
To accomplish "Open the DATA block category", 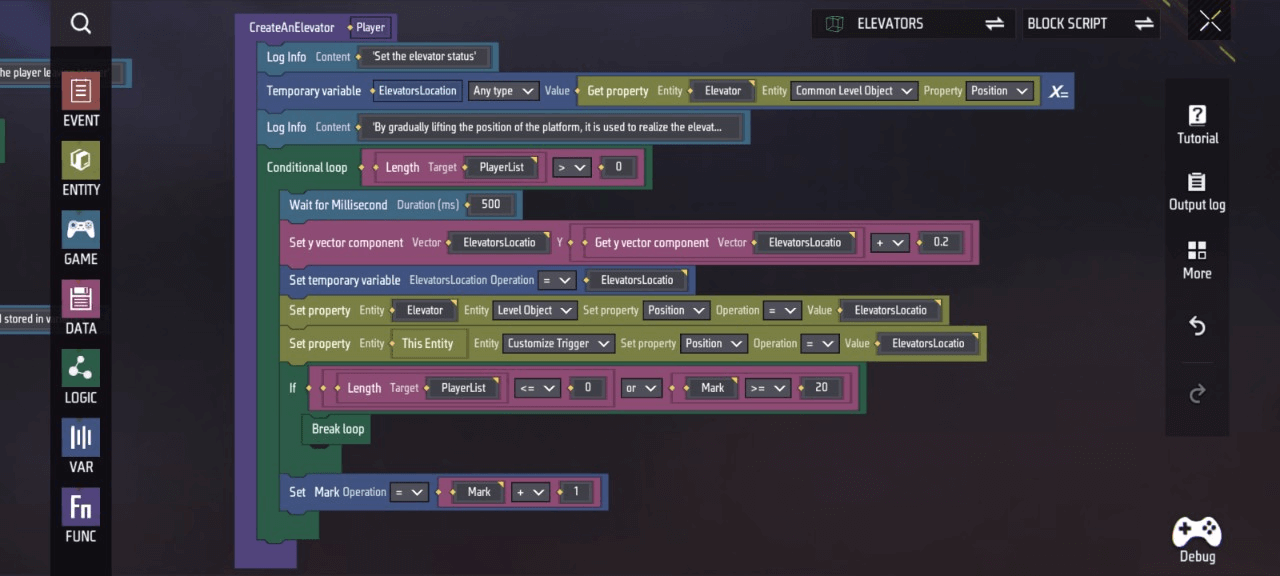I will click(x=81, y=308).
